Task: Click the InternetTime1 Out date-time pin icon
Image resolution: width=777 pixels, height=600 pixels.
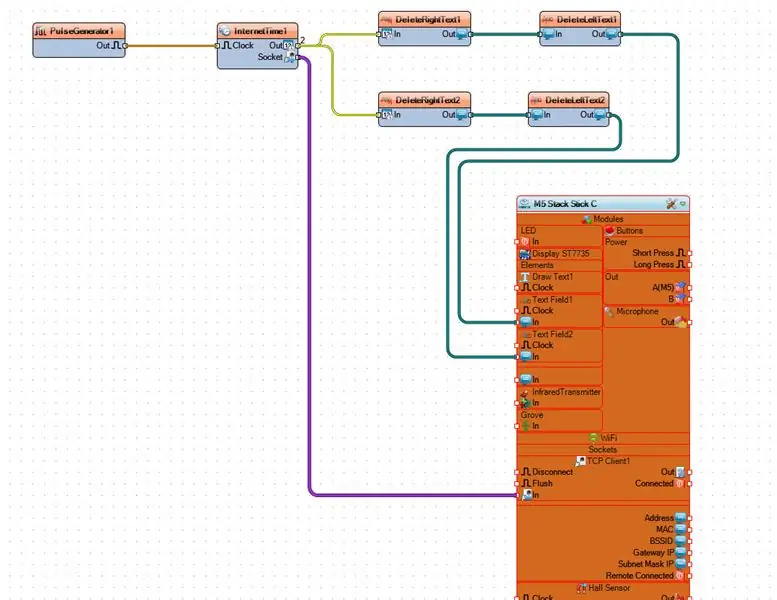Action: (x=288, y=46)
